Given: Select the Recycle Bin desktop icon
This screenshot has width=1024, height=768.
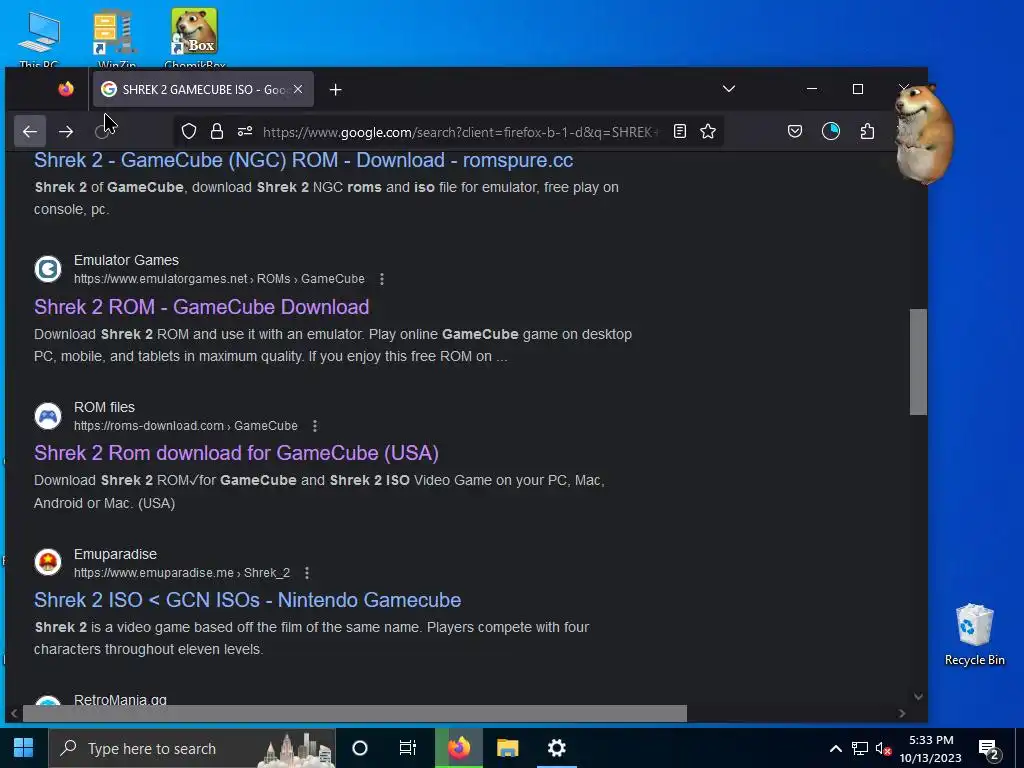Looking at the screenshot, I should click(x=974, y=634).
